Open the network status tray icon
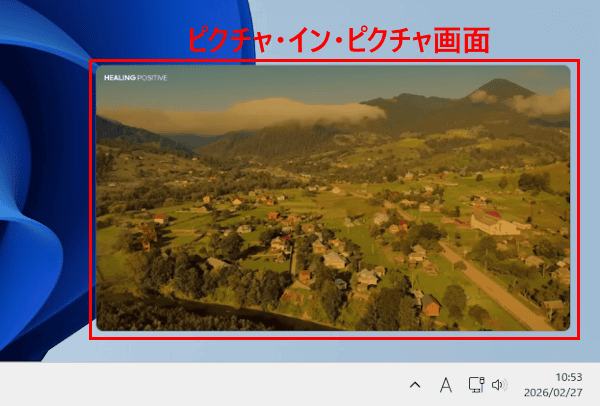600x406 pixels. tap(476, 385)
